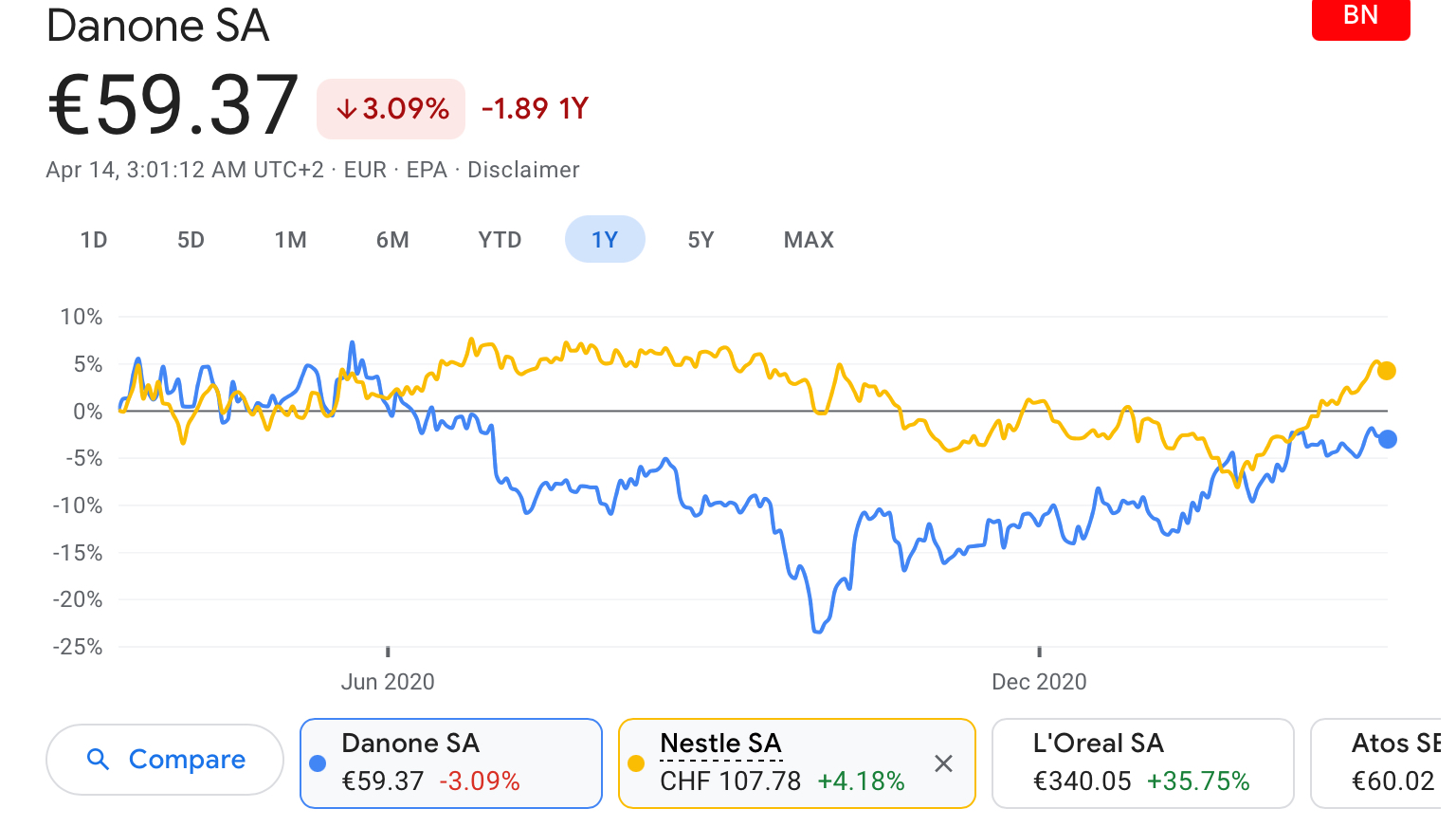
Task: Select the Danone SA comparison chip
Action: (x=451, y=763)
